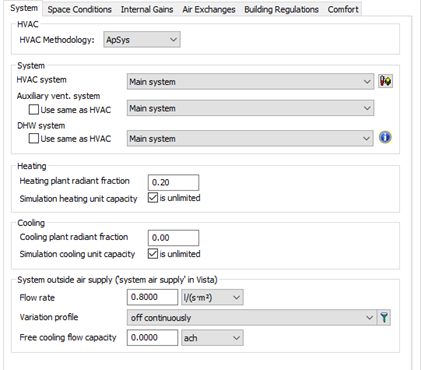This screenshot has height=370, width=421.
Task: Open the variation profile dropdown
Action: click(252, 317)
